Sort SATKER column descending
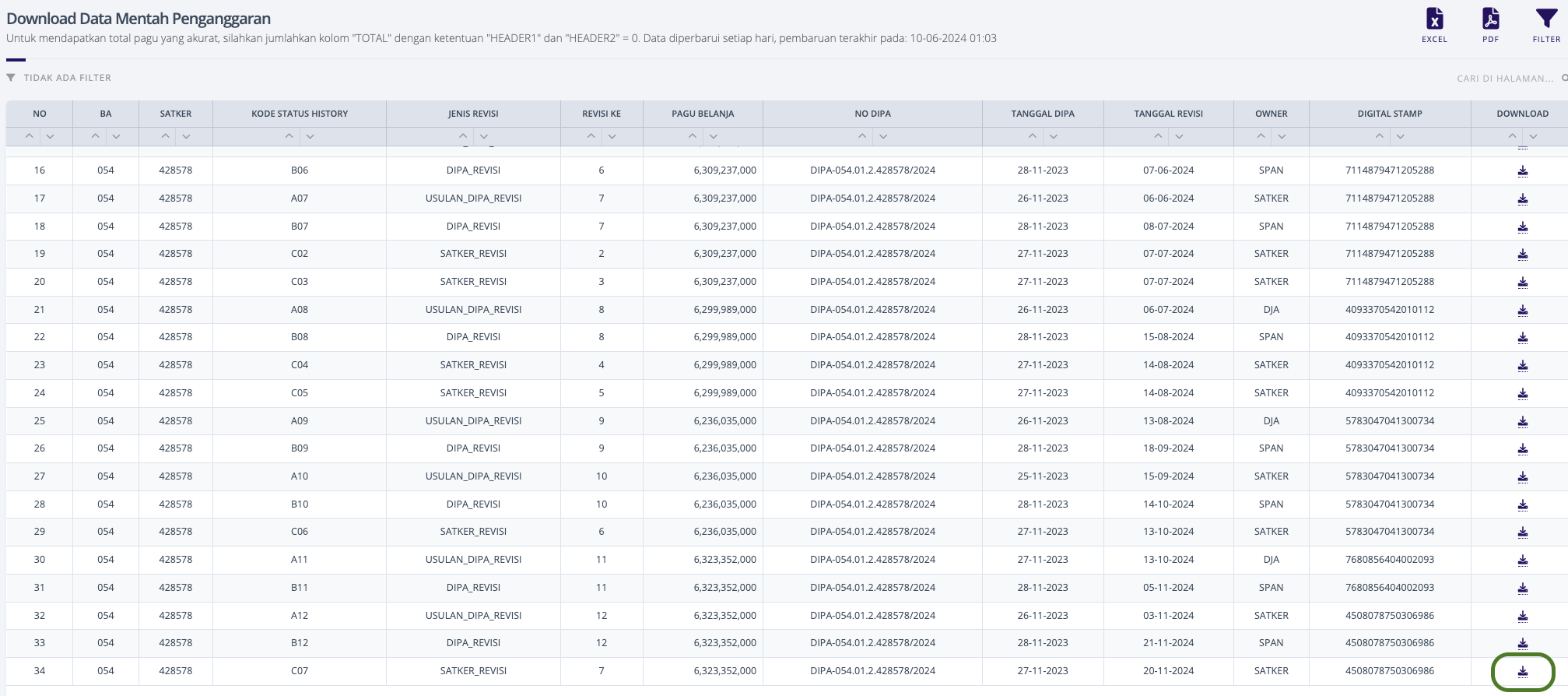 click(186, 136)
